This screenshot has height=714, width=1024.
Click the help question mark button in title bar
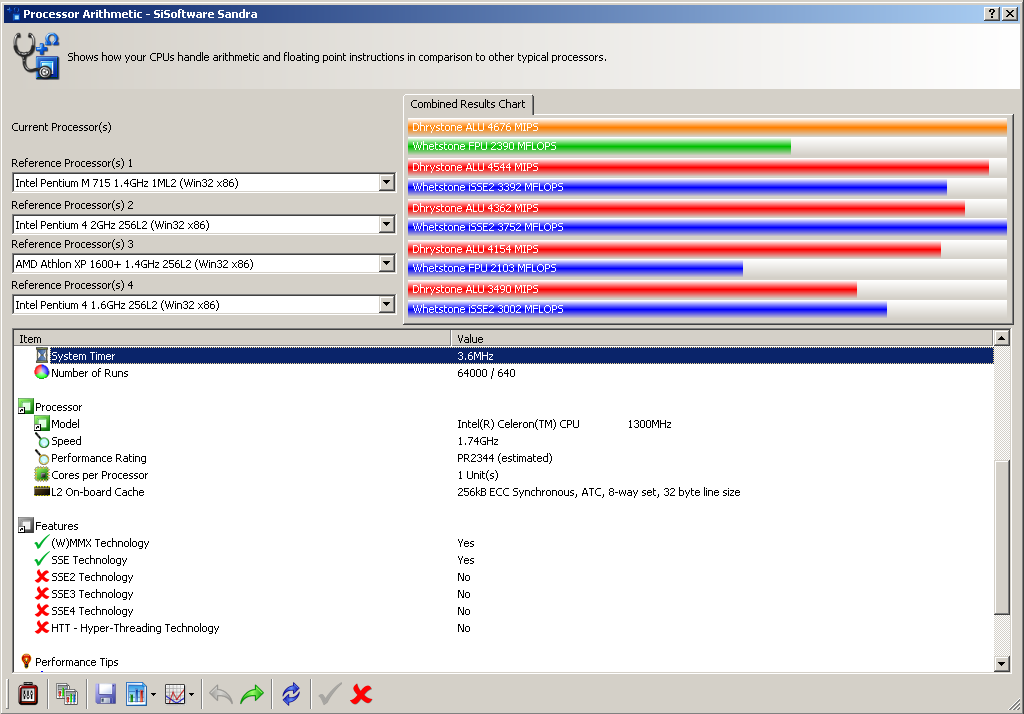point(991,14)
